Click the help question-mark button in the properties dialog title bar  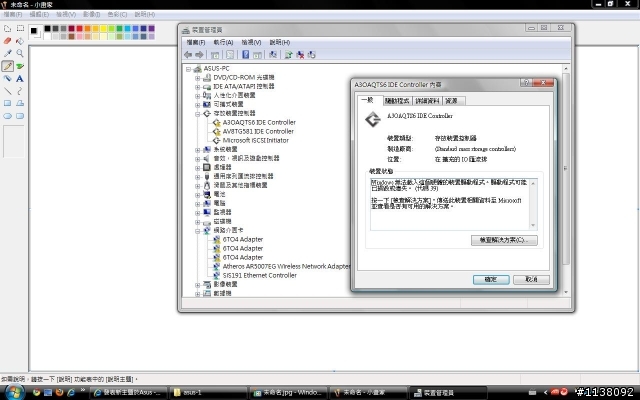[x=526, y=82]
